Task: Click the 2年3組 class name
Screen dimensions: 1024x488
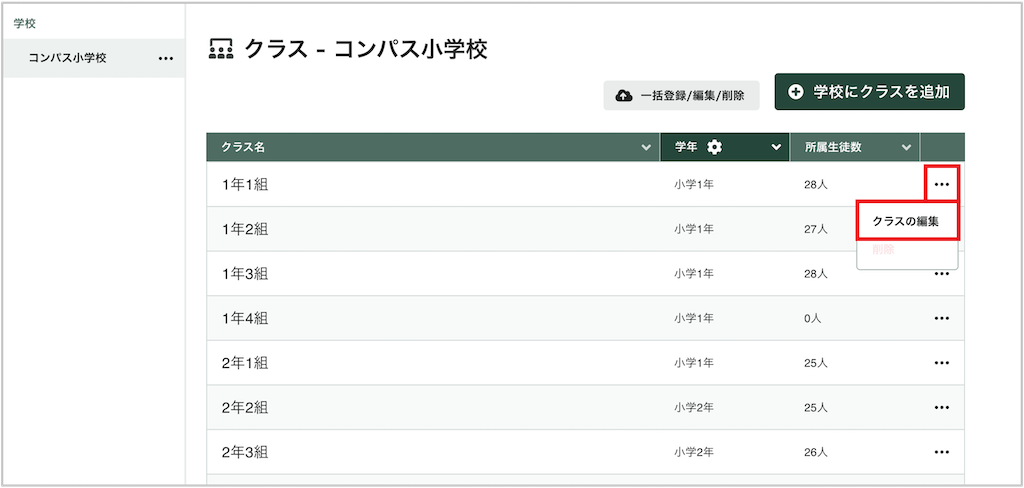Action: [x=245, y=452]
